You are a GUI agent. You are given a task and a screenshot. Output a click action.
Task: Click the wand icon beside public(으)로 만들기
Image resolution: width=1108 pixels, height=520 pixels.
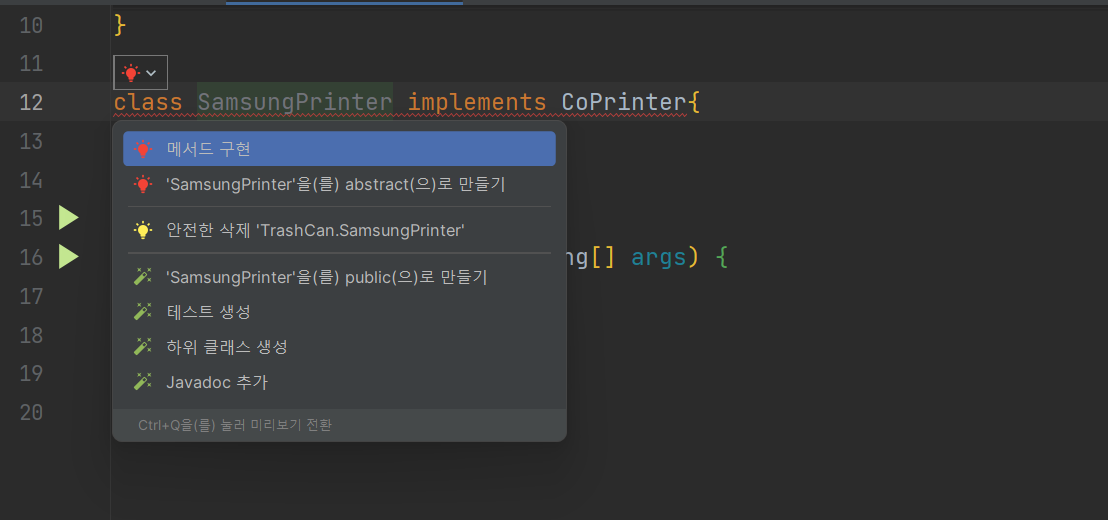coord(143,277)
